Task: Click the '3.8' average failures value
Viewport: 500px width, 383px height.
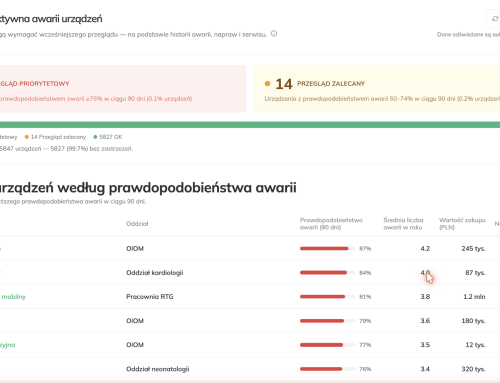Action: (425, 297)
